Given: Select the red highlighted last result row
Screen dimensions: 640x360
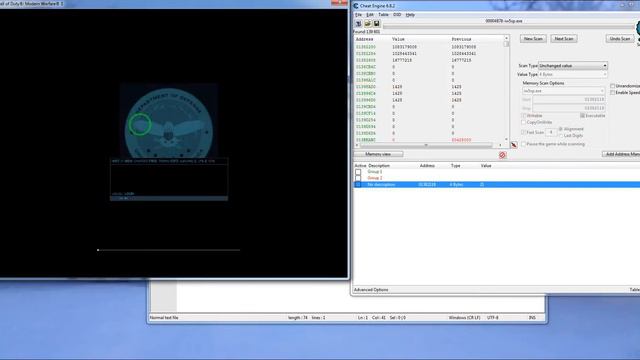Looking at the screenshot, I should [x=429, y=140].
